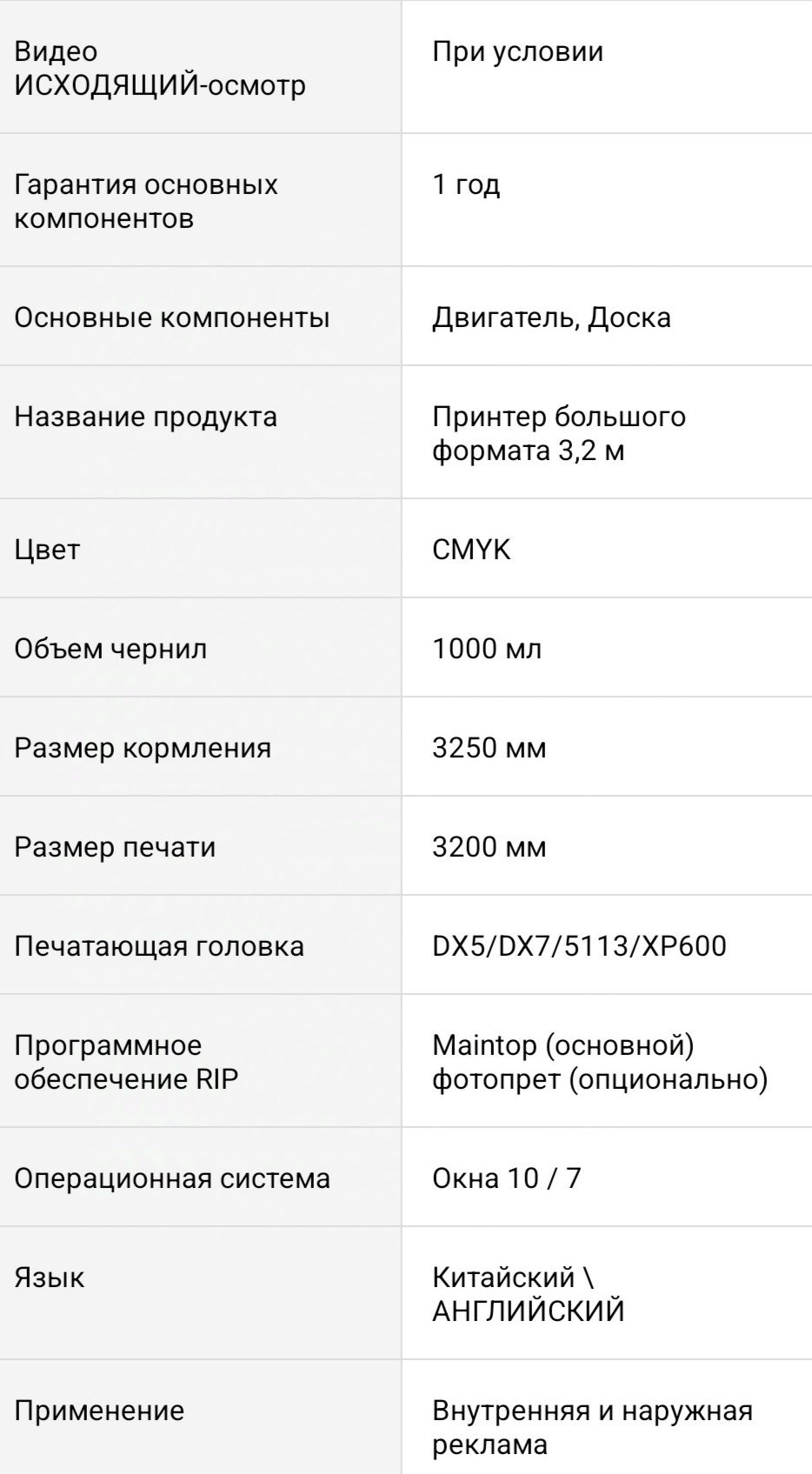Tap the '3200 мм' print size value
Screen dimensions: 812x1474
point(489,847)
